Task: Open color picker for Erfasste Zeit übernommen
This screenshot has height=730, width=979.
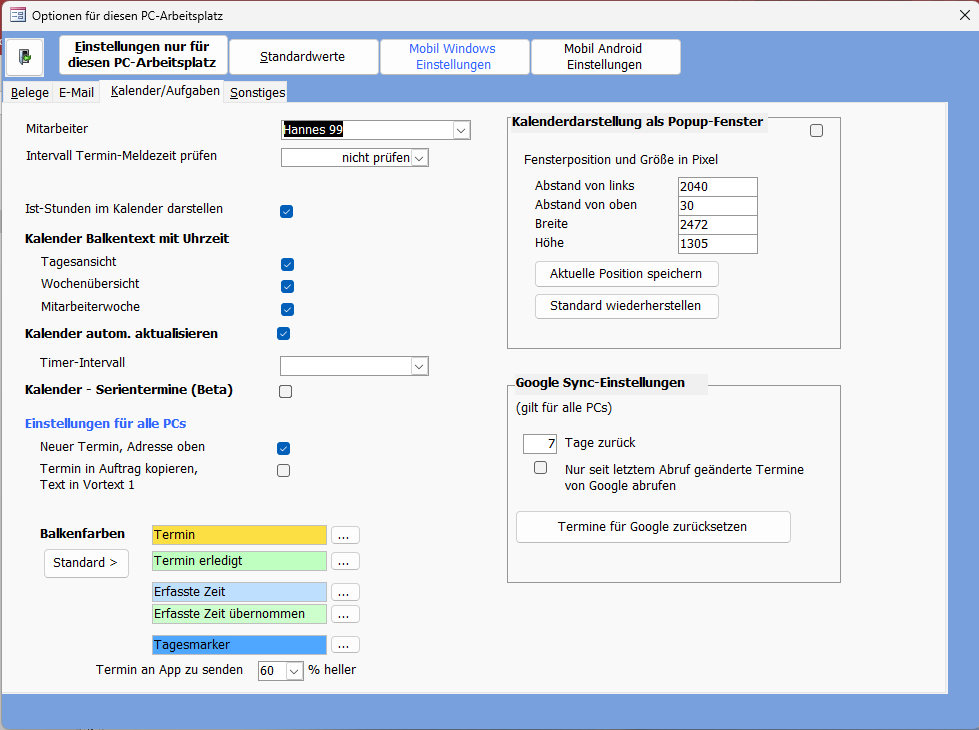Action: [345, 614]
